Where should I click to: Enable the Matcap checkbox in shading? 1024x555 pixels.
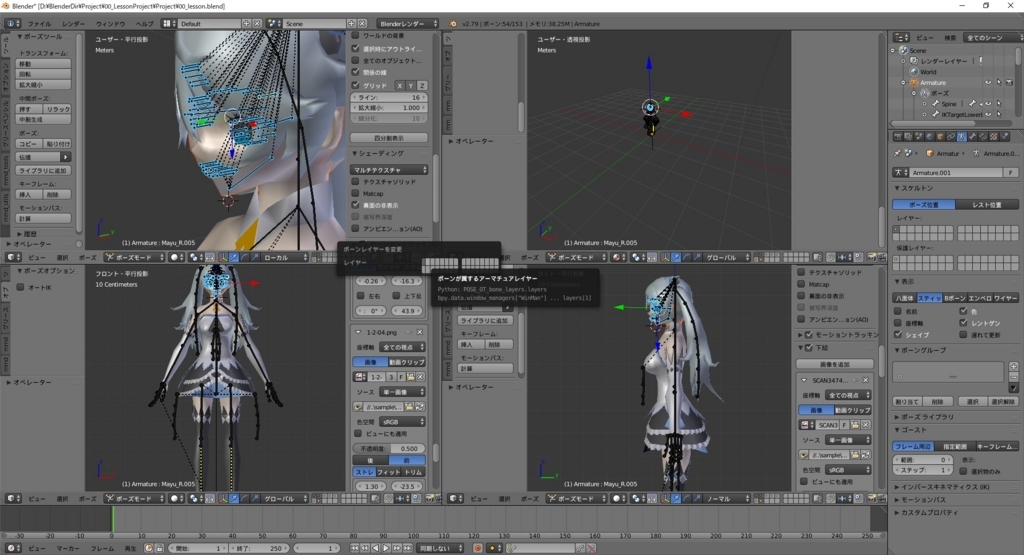pos(356,193)
